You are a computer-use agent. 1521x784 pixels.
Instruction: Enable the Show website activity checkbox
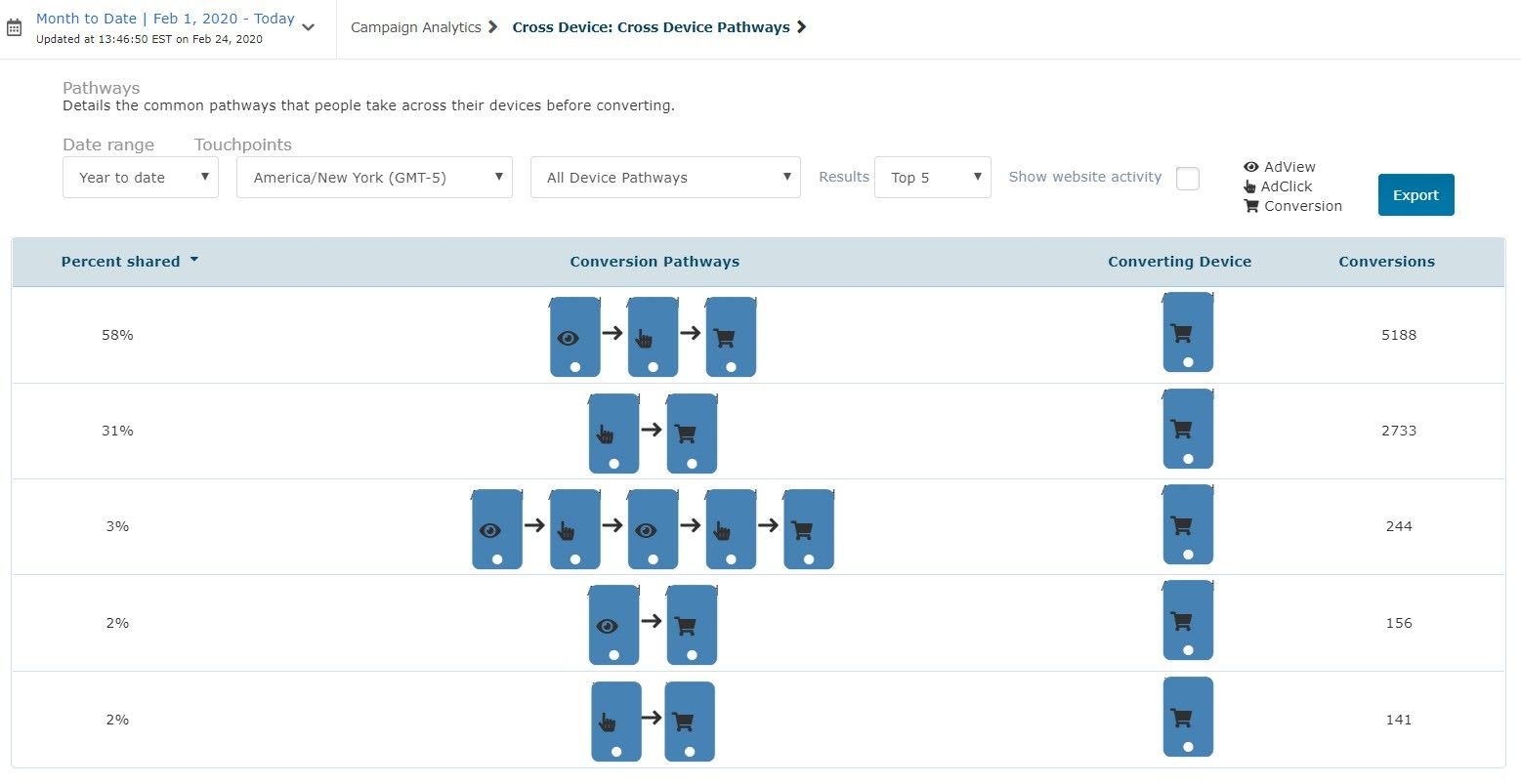[x=1187, y=178]
